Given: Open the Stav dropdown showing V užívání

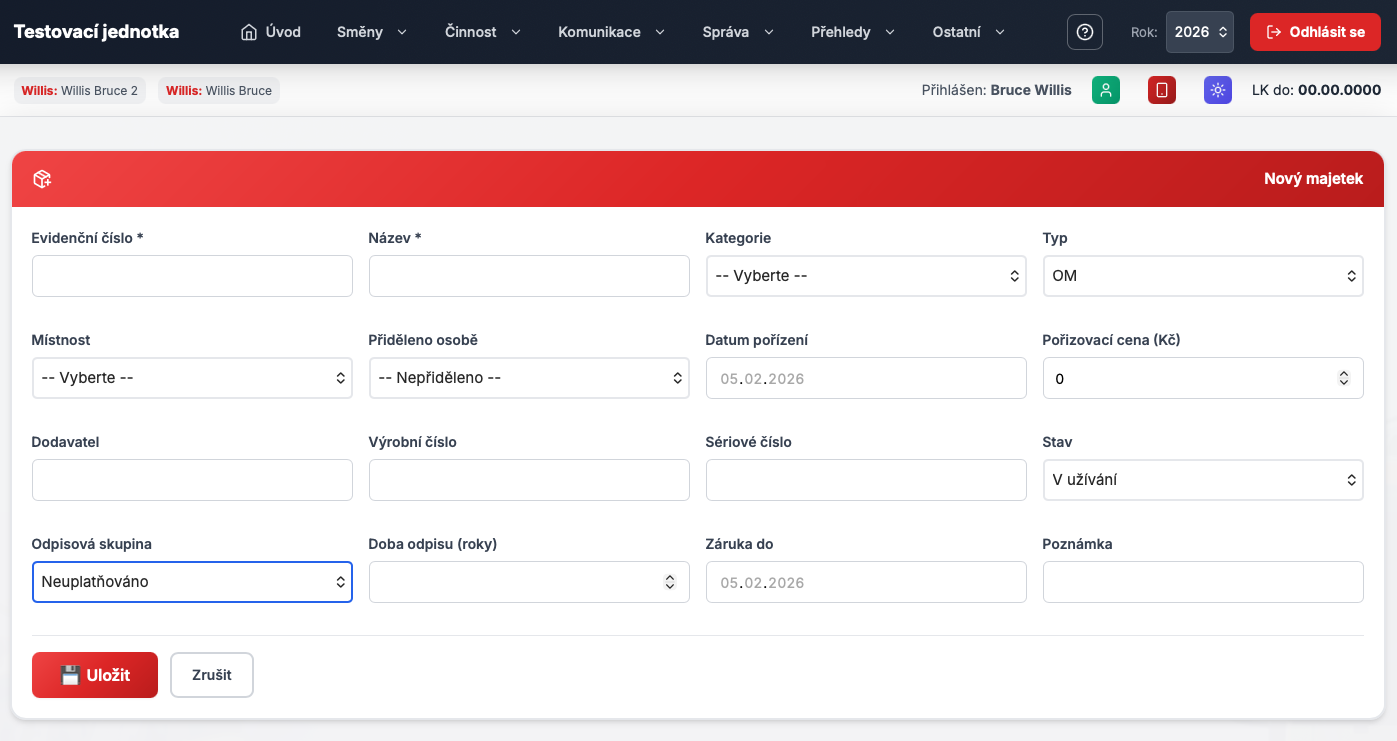Looking at the screenshot, I should pos(1202,480).
